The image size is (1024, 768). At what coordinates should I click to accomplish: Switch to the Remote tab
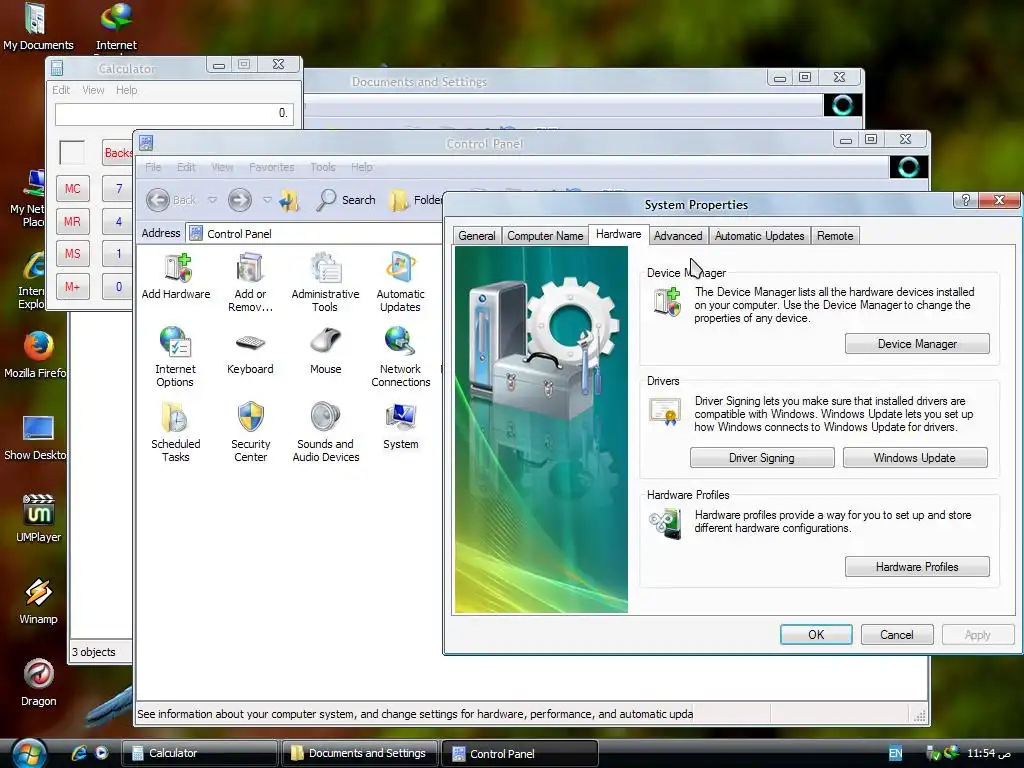pyautogui.click(x=835, y=236)
